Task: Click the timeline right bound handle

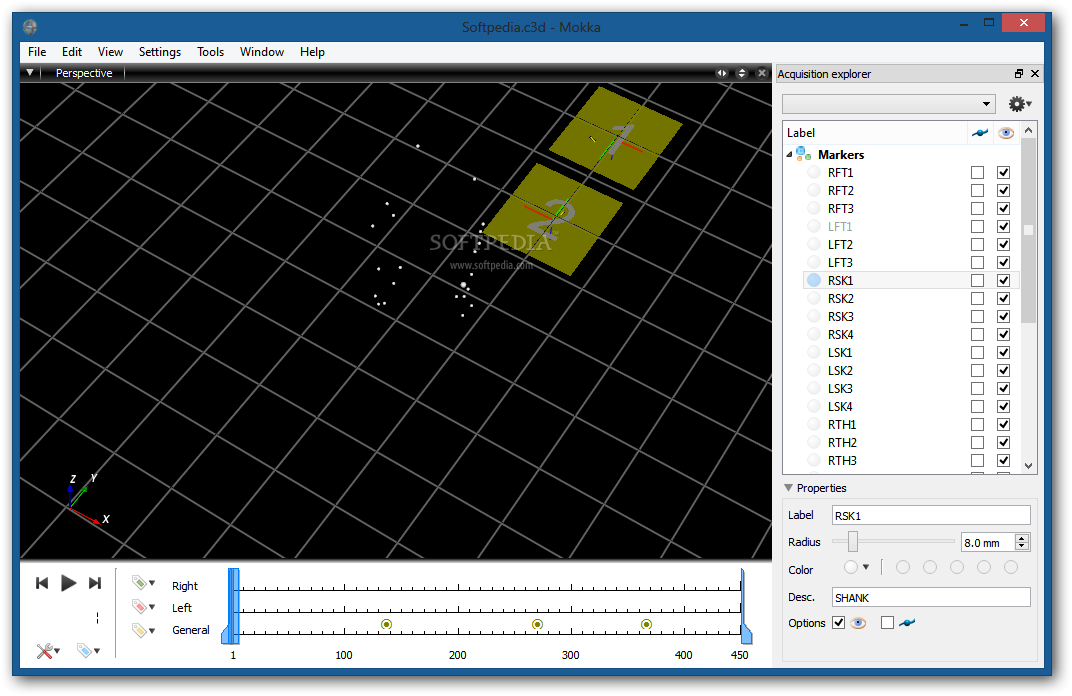Action: point(744,605)
